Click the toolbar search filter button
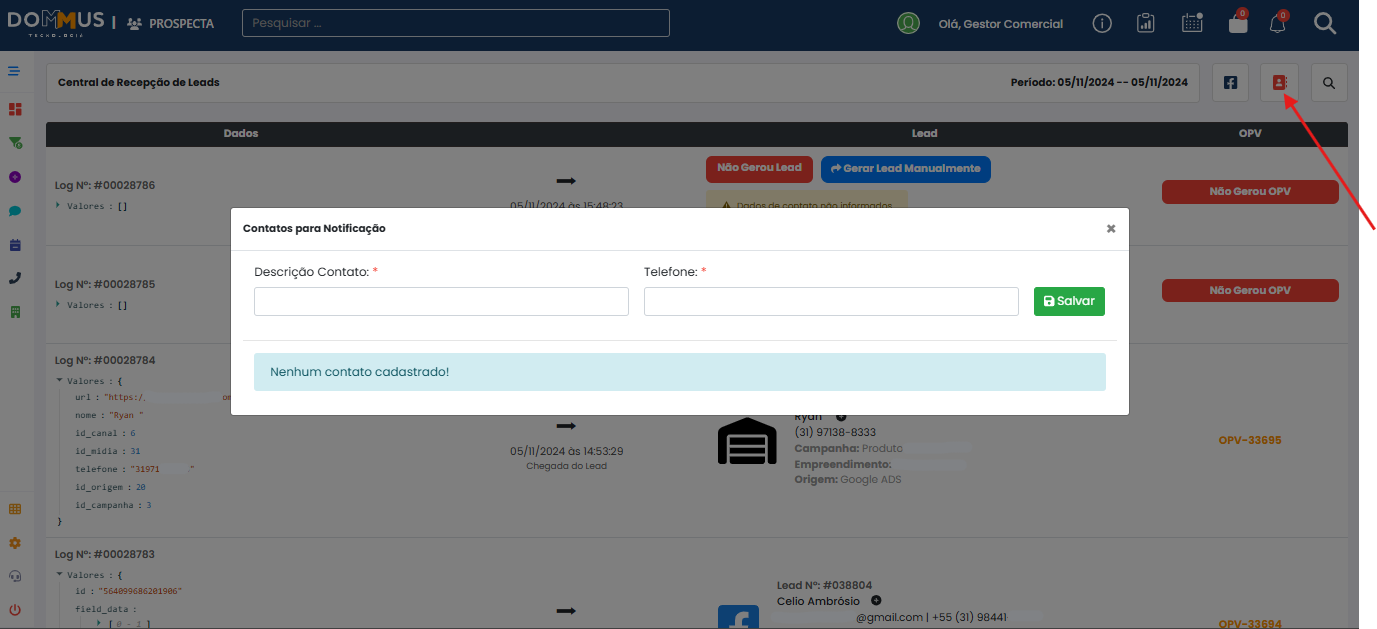The height and width of the screenshot is (629, 1377). point(1329,83)
